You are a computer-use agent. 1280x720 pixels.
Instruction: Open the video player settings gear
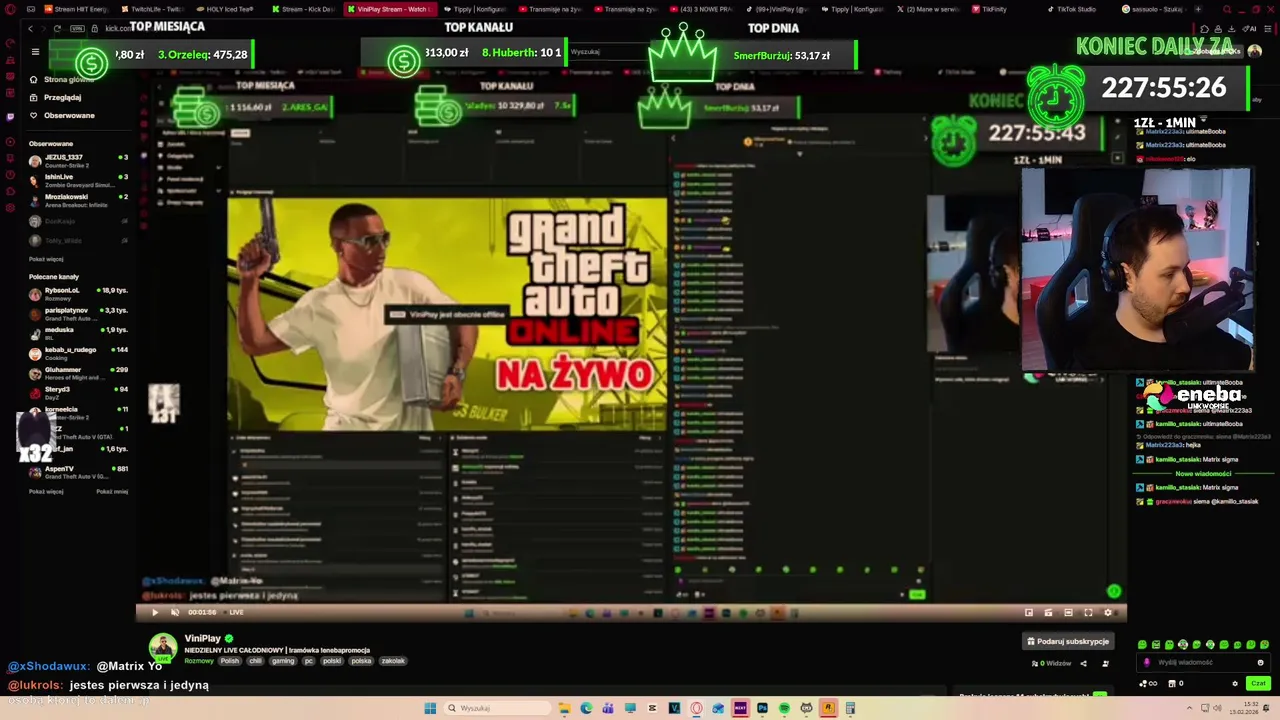click(1107, 612)
